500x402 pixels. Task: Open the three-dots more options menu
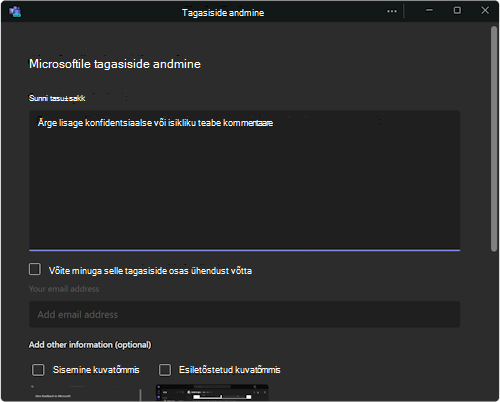pyautogui.click(x=392, y=11)
